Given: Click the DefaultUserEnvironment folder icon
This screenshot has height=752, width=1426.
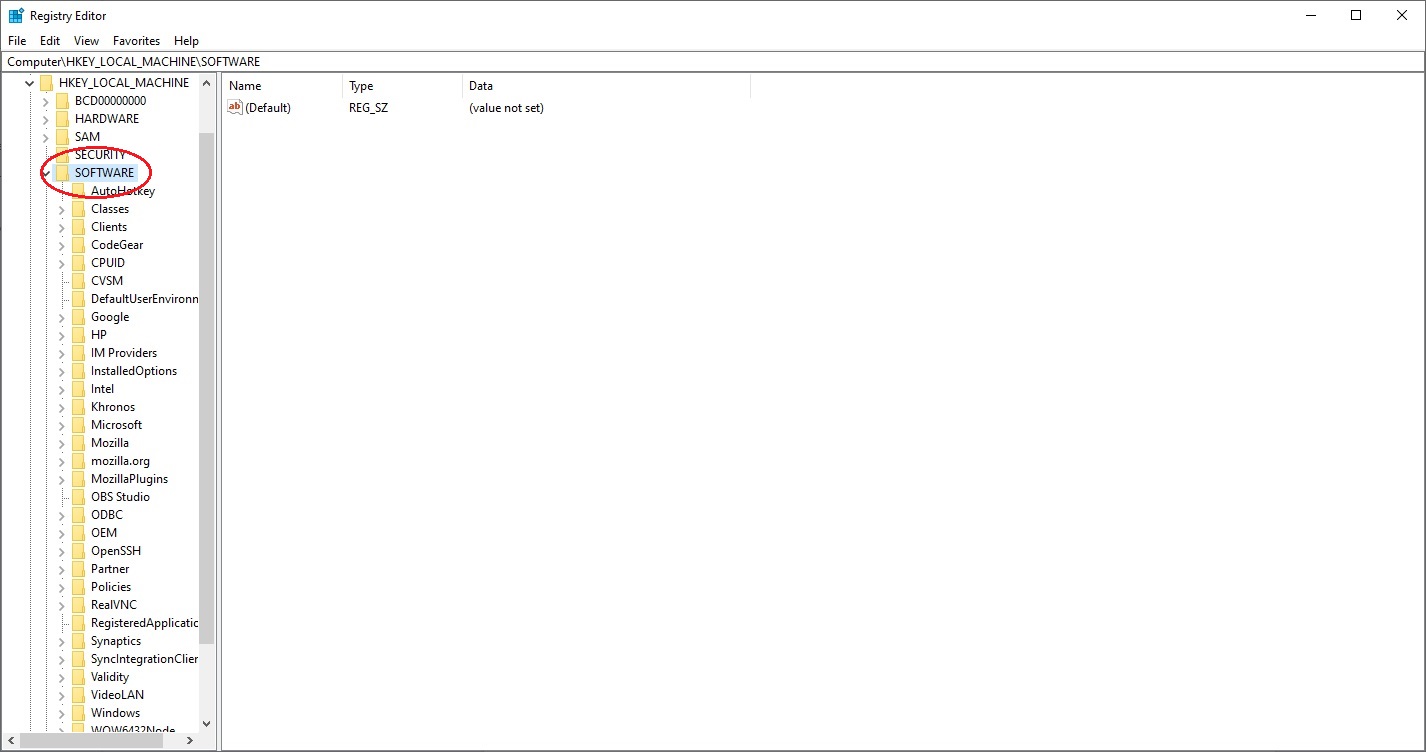Looking at the screenshot, I should point(78,299).
